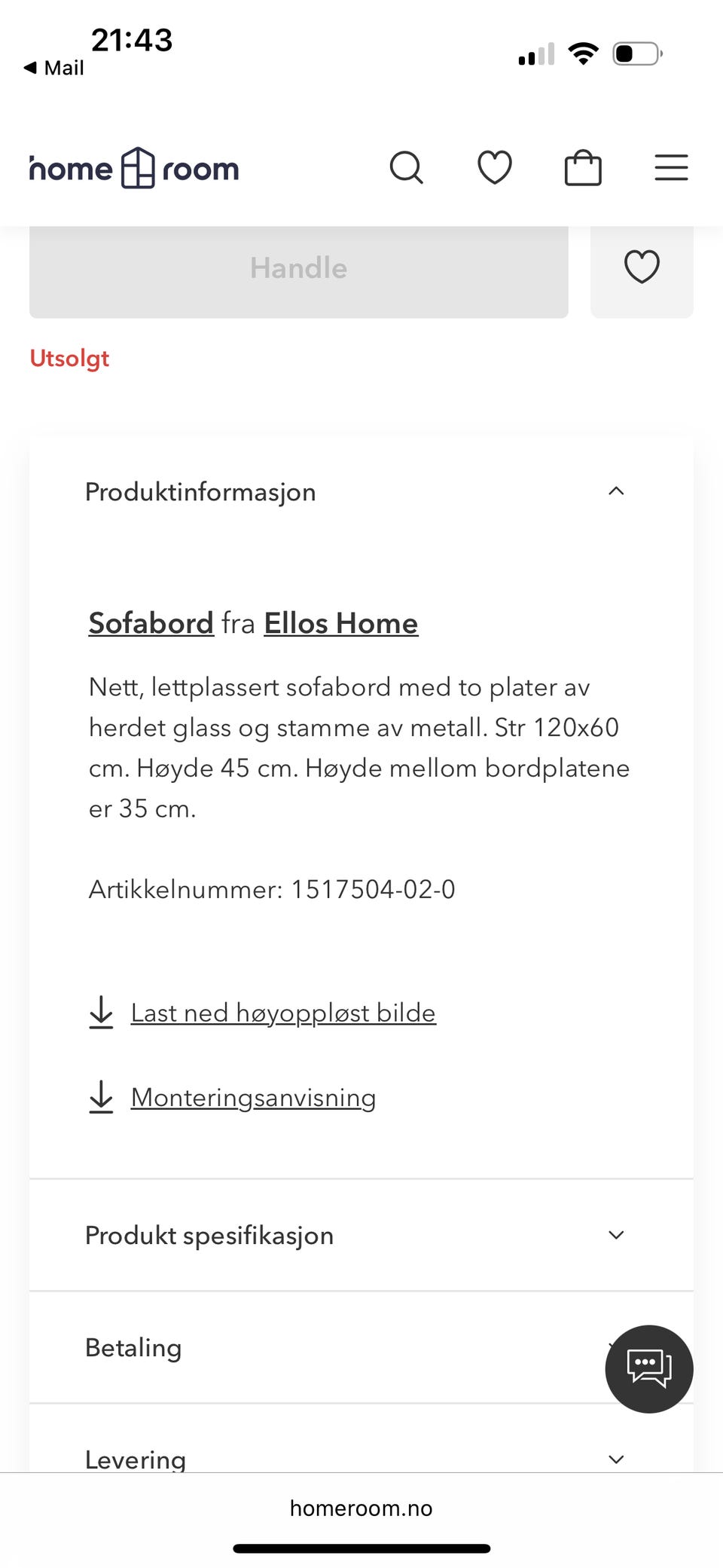
Task: Click the home room logo
Action: 133,168
